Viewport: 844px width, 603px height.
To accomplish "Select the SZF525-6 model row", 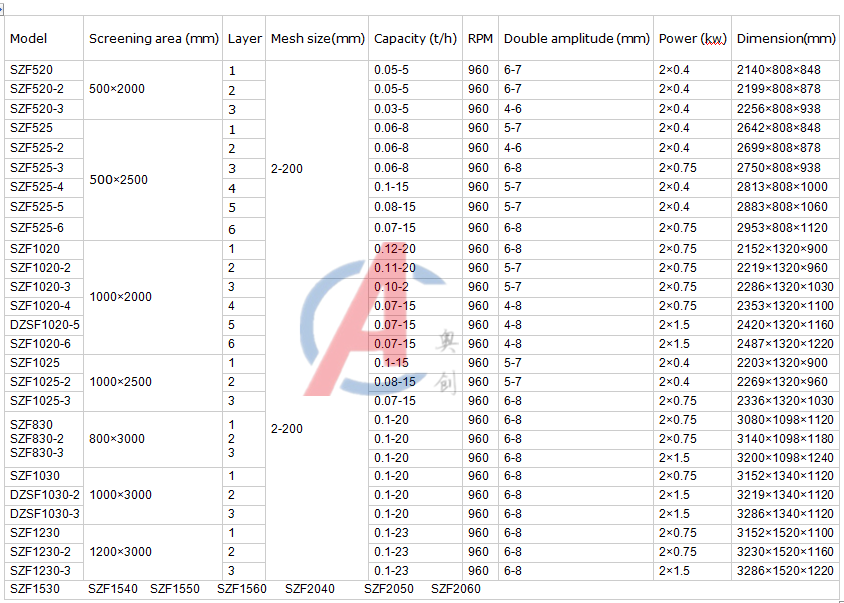I will (x=37, y=228).
